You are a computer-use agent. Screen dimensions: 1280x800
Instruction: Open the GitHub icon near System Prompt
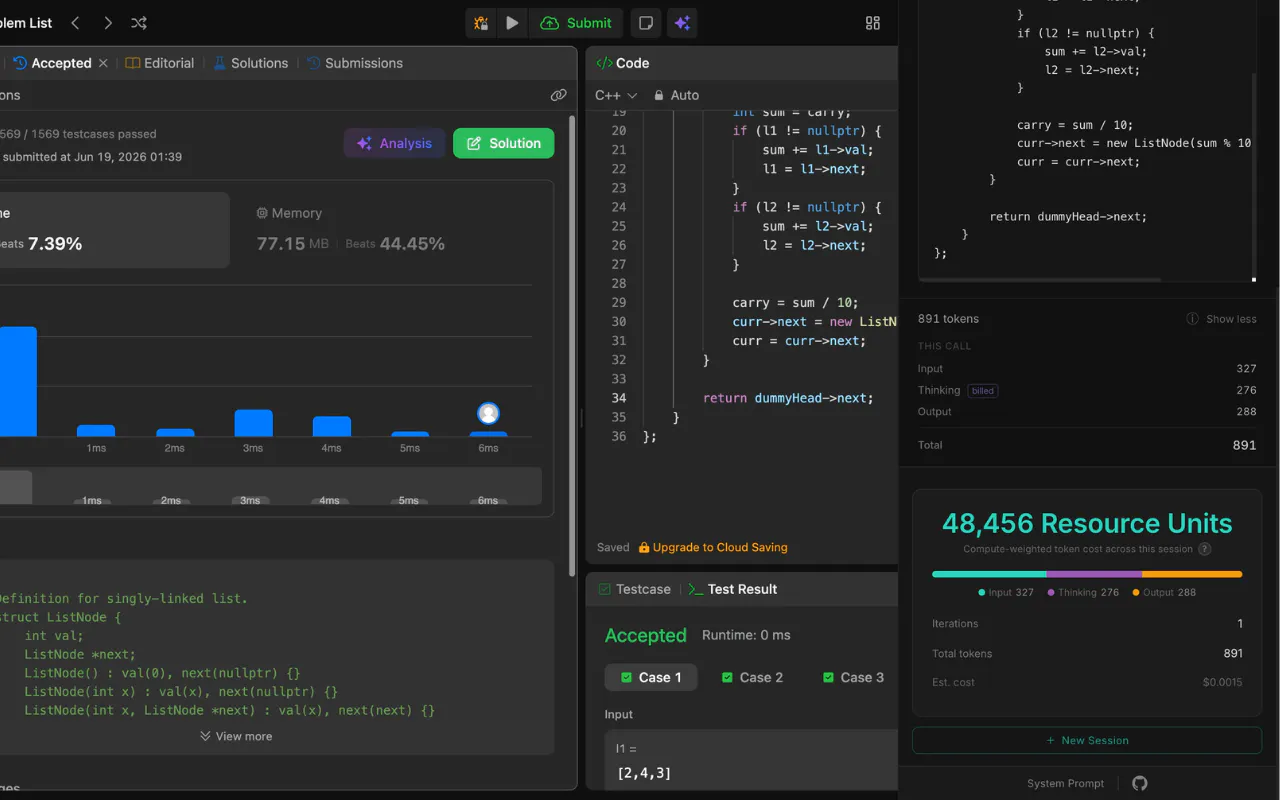click(x=1140, y=783)
